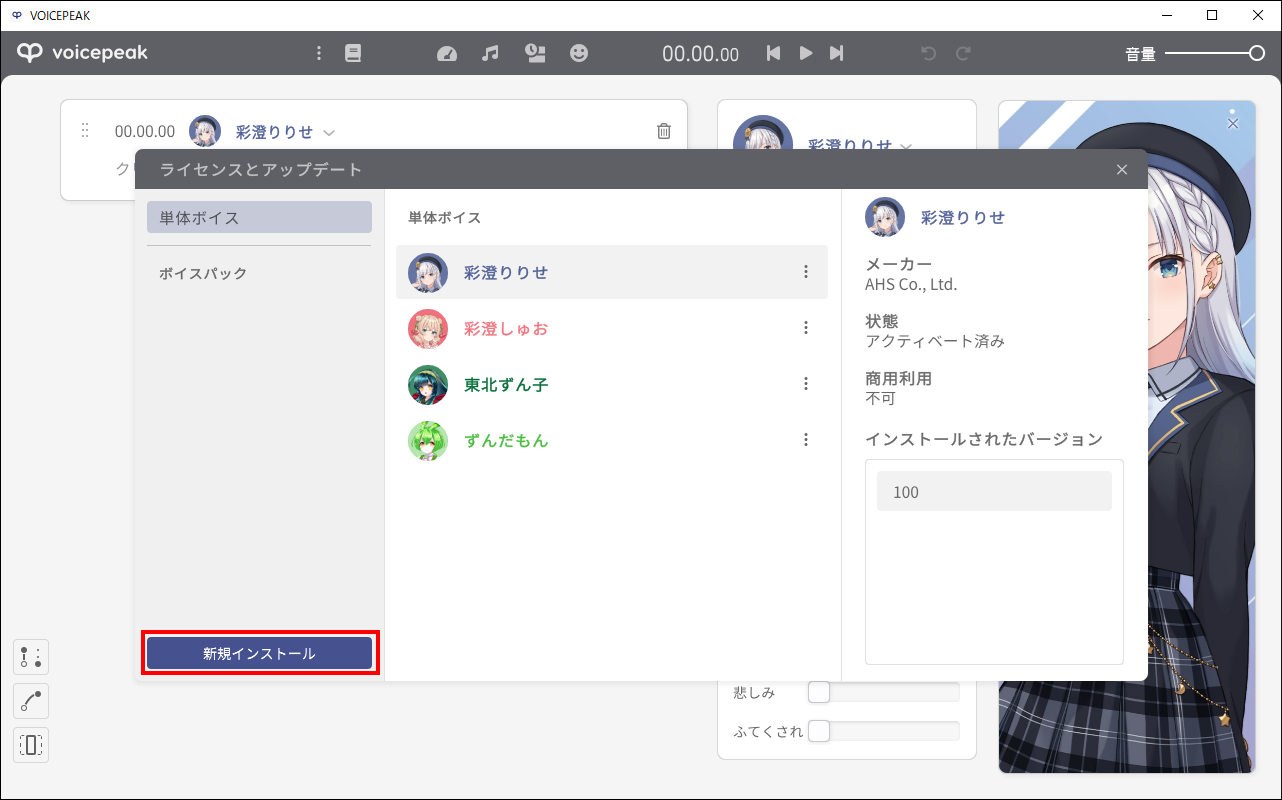Open options menu for ずんだもん
The image size is (1282, 800).
pyautogui.click(x=806, y=440)
